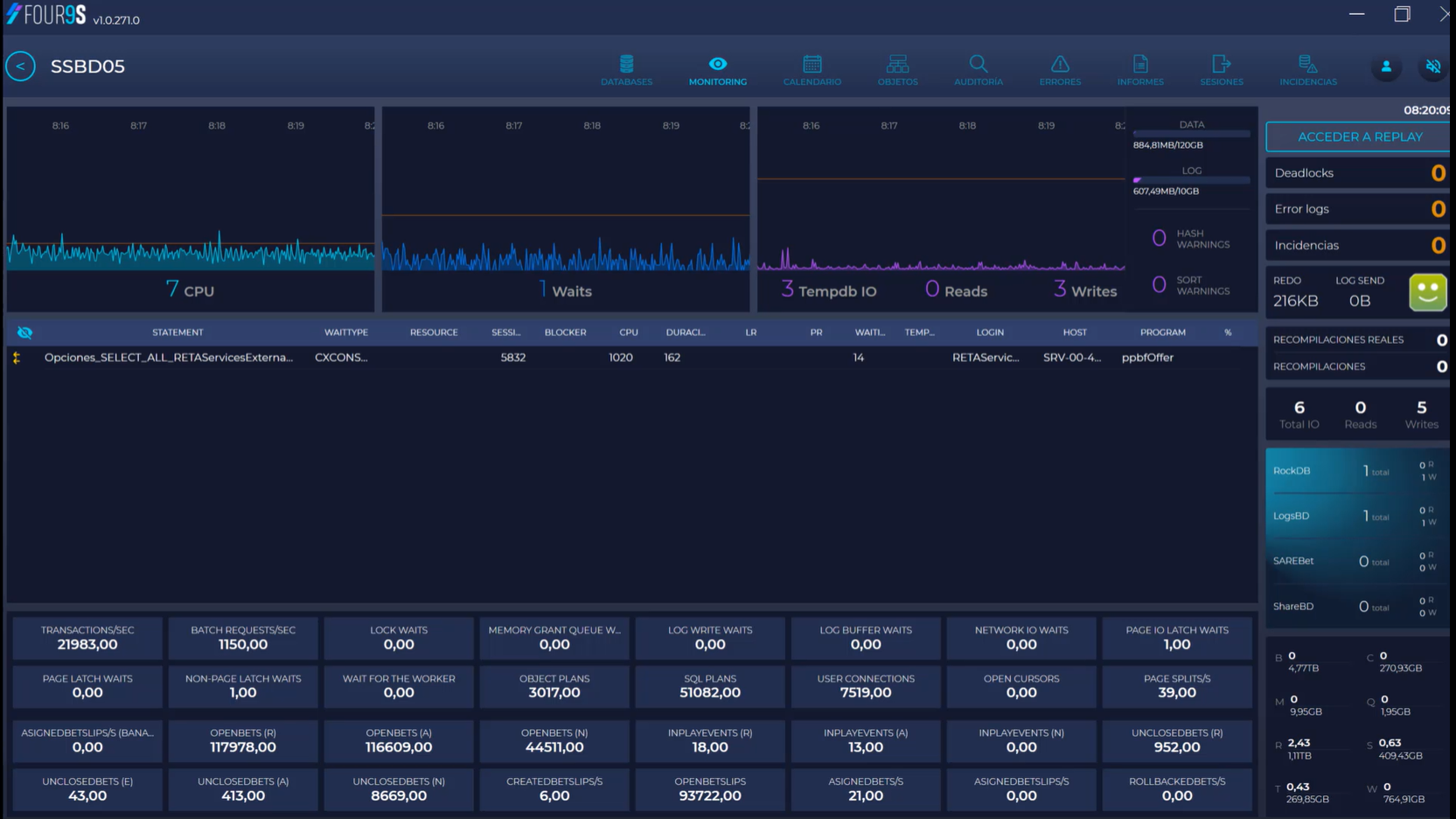Switch to the Monitoring tab

[x=717, y=66]
